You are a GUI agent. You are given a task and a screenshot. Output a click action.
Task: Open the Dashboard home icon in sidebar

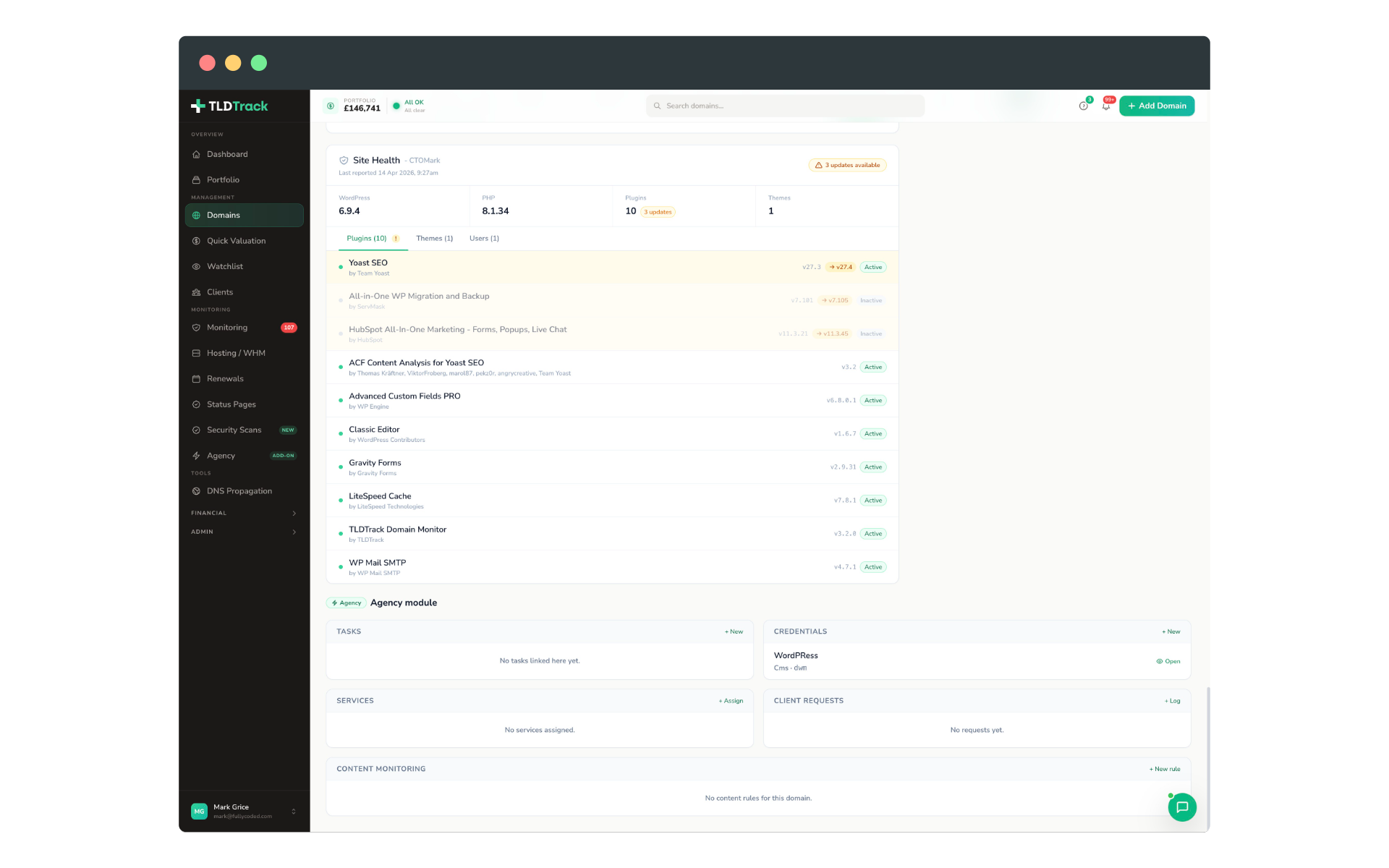tap(196, 154)
